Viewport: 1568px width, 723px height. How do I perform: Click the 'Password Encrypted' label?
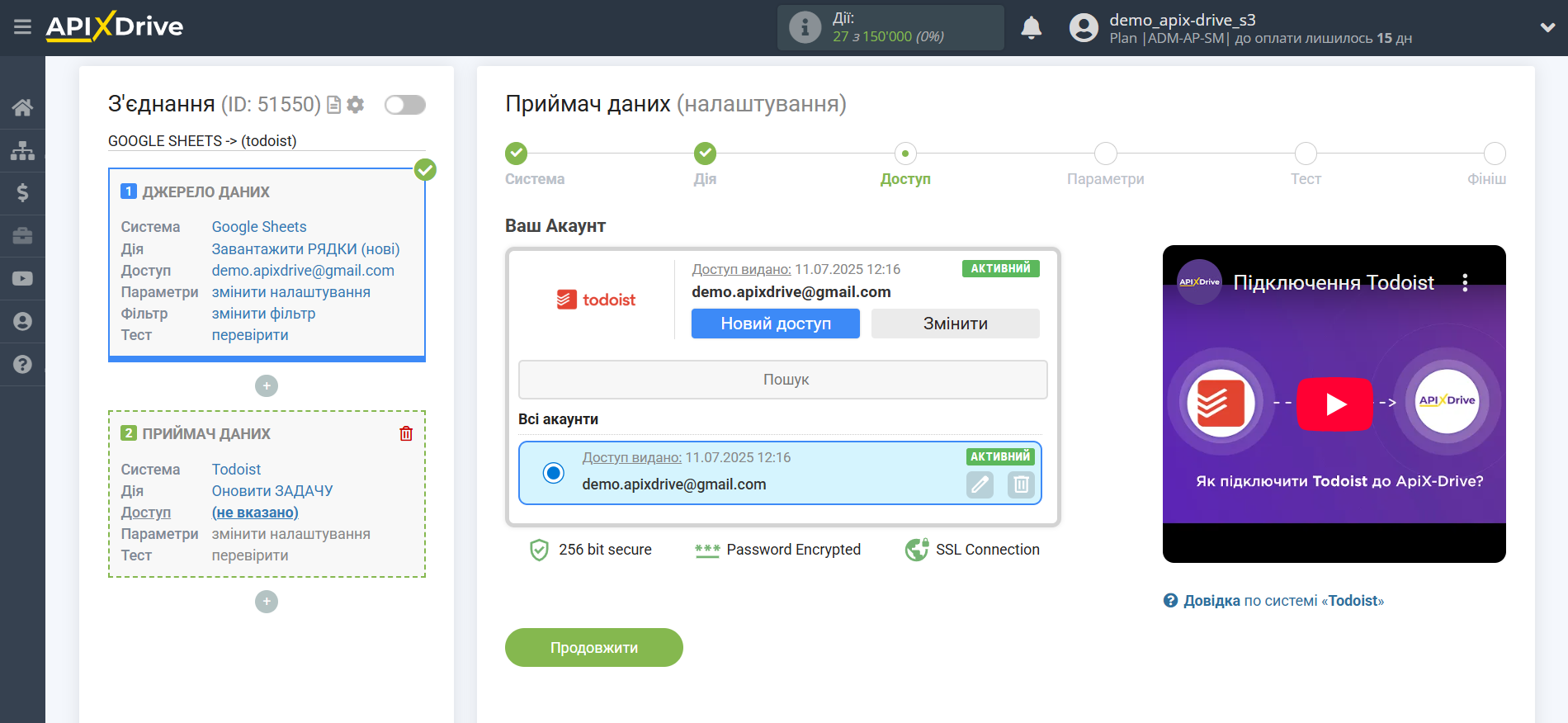[x=793, y=550]
